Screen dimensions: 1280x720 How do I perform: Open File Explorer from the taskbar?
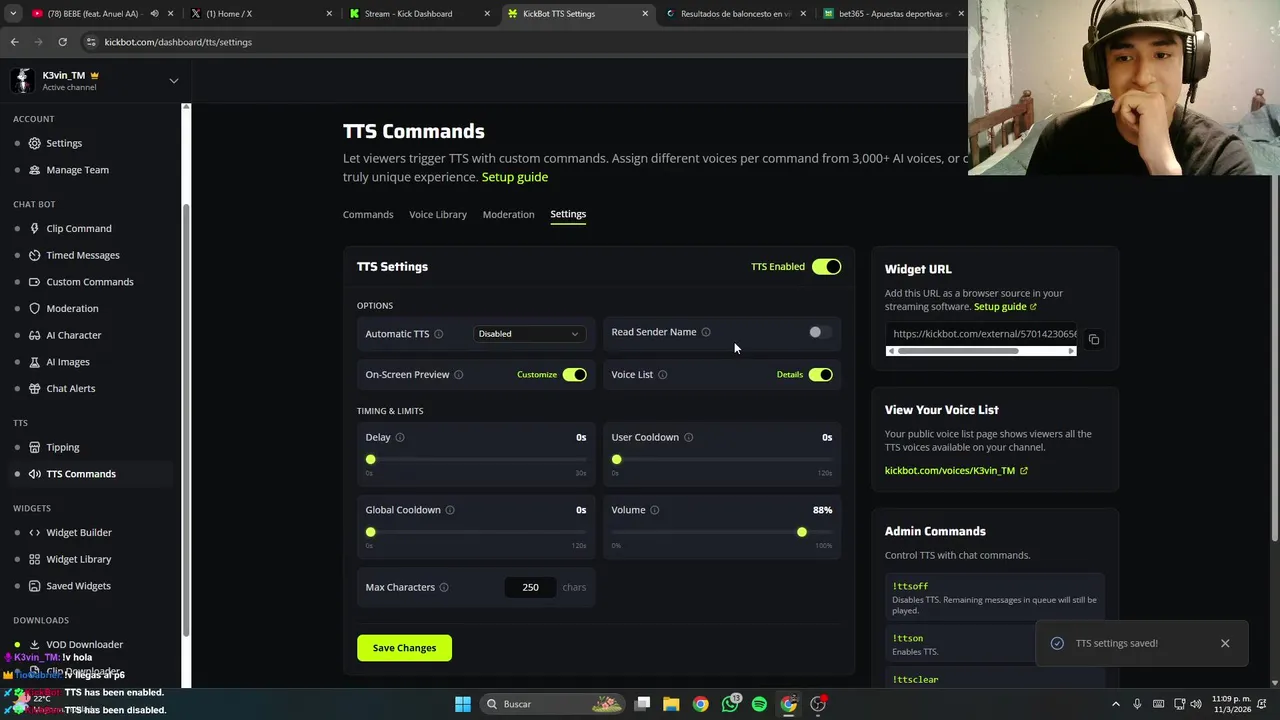pos(671,704)
